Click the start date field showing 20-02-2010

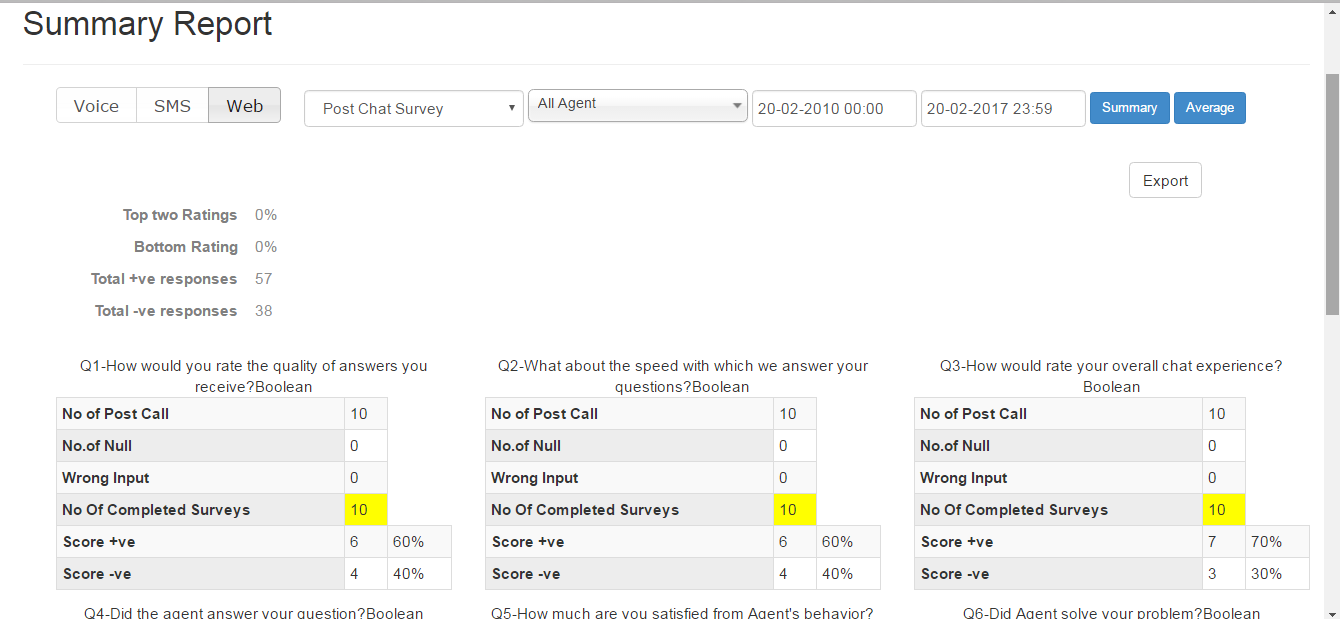pyautogui.click(x=833, y=108)
